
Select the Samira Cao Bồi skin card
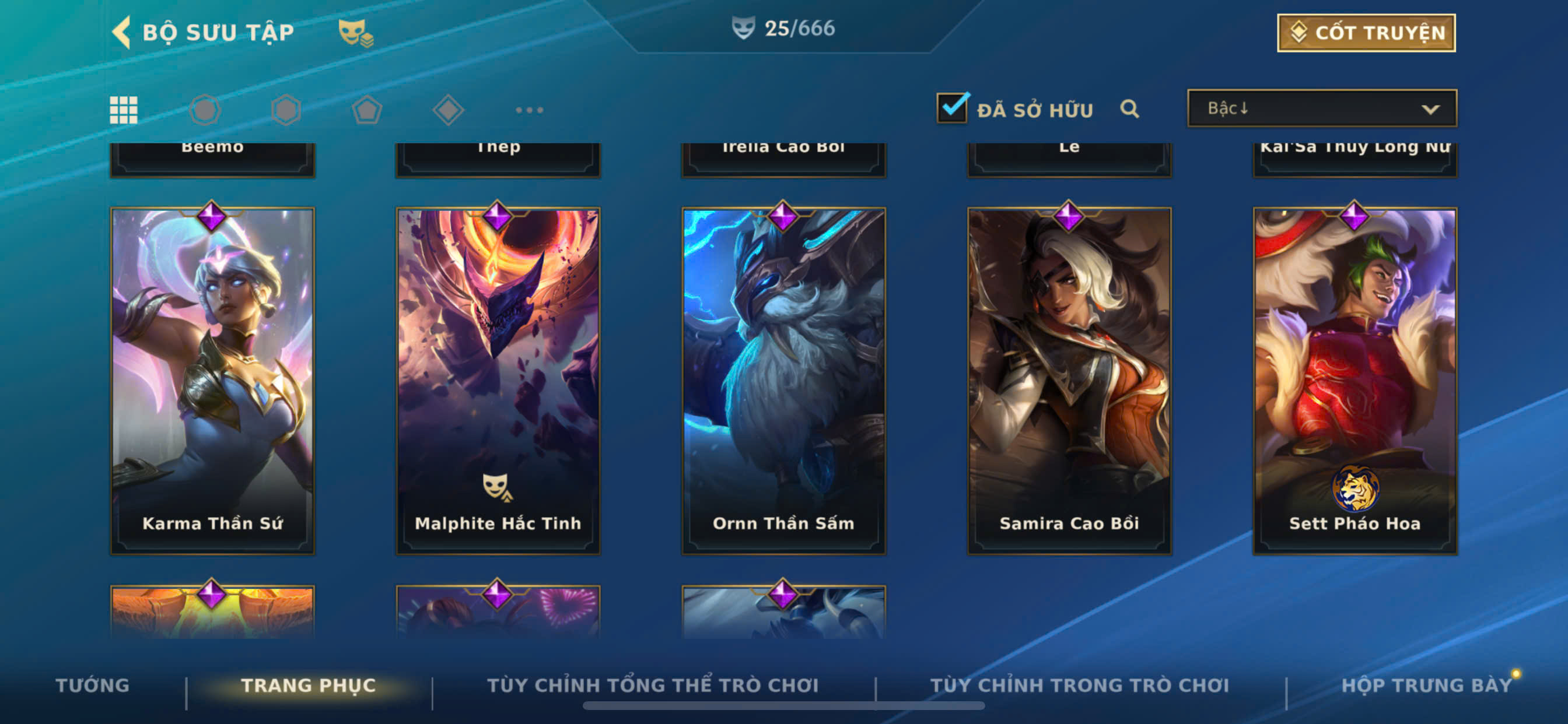[x=1069, y=381]
